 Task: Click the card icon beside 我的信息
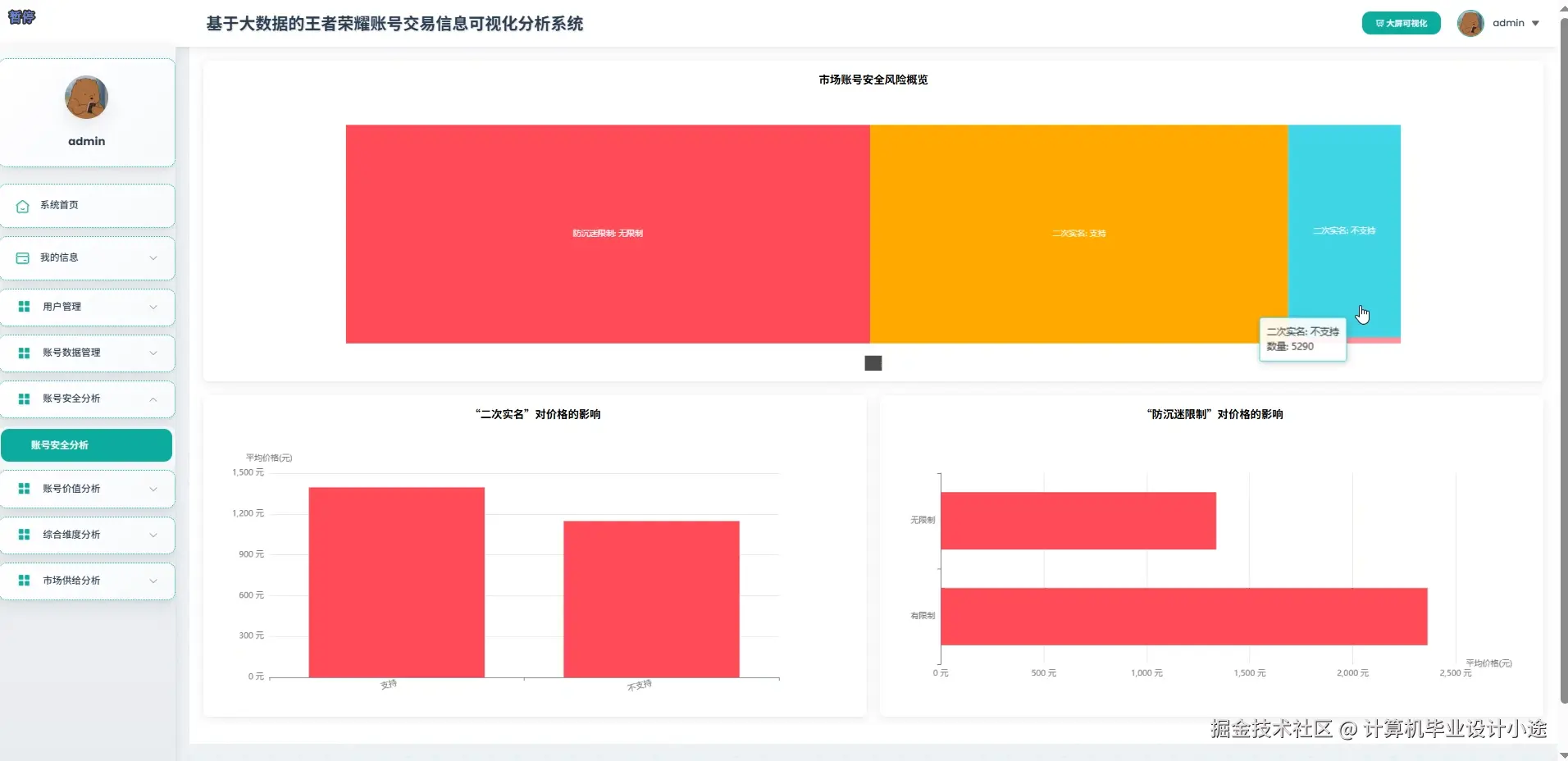pyautogui.click(x=22, y=257)
